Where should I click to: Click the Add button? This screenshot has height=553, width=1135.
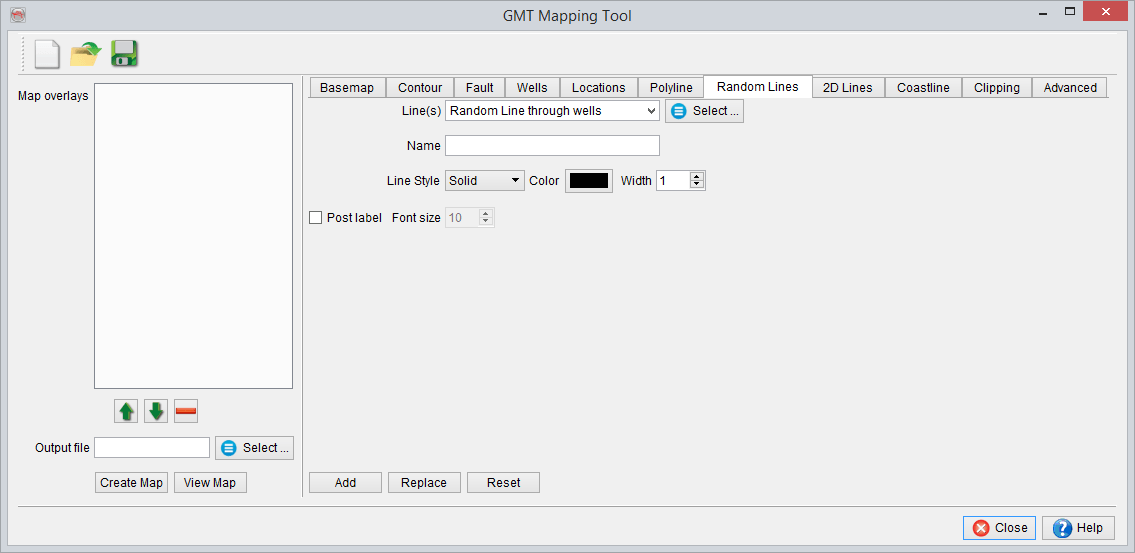coord(345,483)
